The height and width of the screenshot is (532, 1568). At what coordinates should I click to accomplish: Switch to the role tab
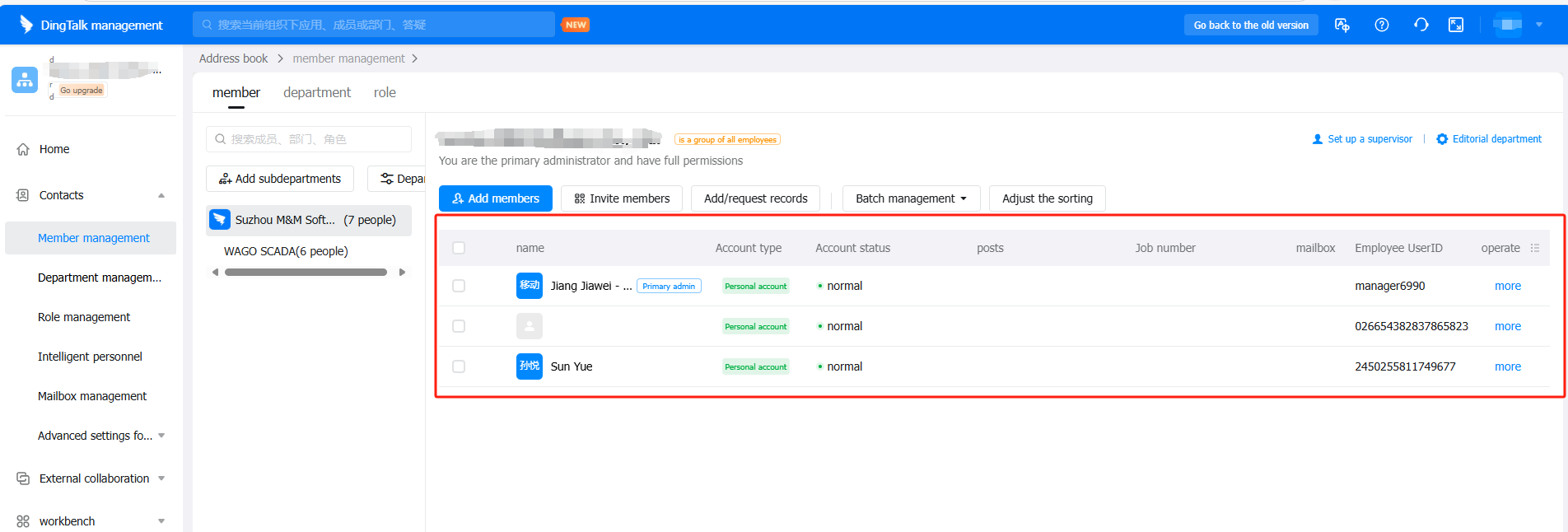[385, 93]
